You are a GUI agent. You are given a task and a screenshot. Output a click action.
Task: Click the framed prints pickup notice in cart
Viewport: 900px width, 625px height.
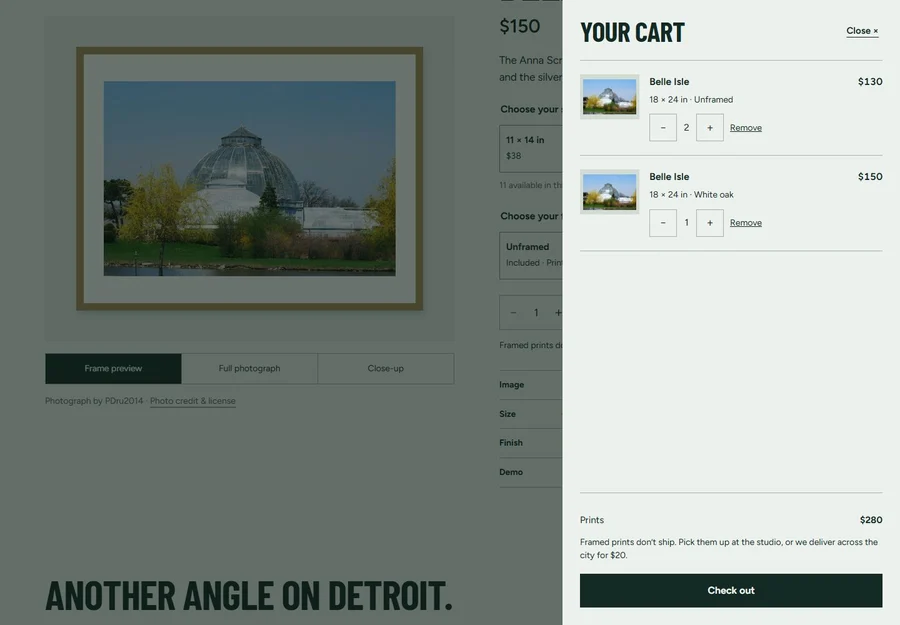[x=728, y=549]
